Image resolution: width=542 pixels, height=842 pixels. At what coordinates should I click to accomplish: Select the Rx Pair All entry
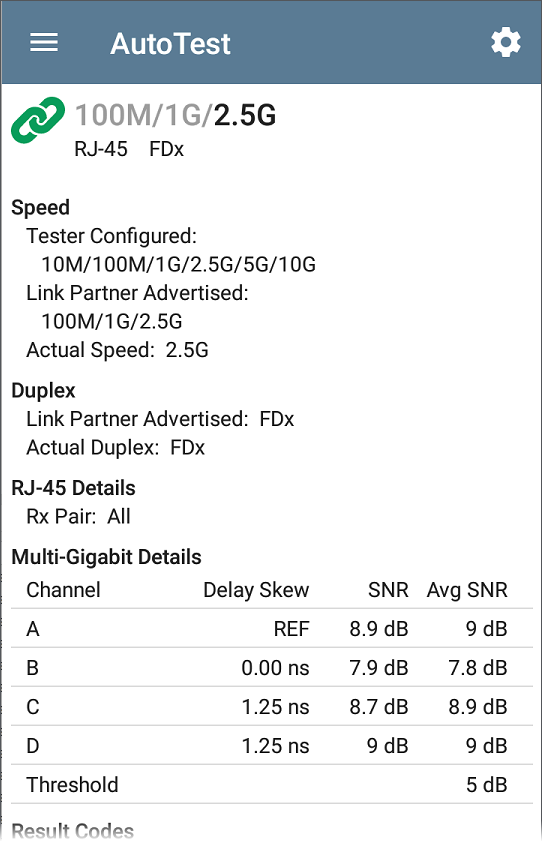click(x=78, y=517)
